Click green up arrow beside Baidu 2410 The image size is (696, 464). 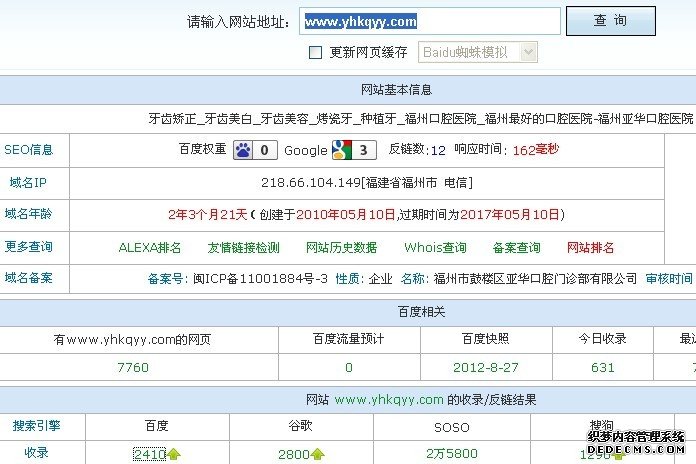click(x=174, y=454)
